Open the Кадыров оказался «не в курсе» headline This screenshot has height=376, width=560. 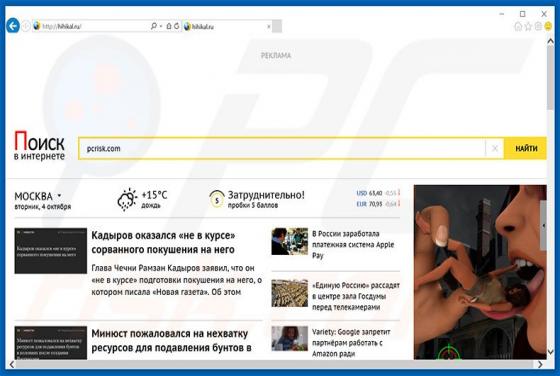pos(163,242)
